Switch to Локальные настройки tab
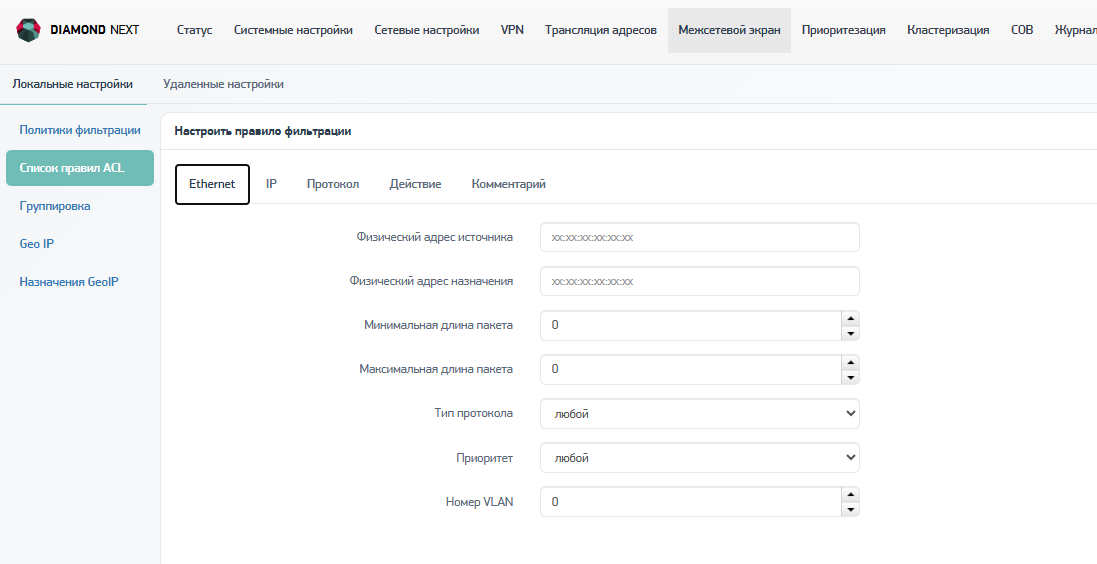Screen dimensions: 1097x564 [x=73, y=84]
